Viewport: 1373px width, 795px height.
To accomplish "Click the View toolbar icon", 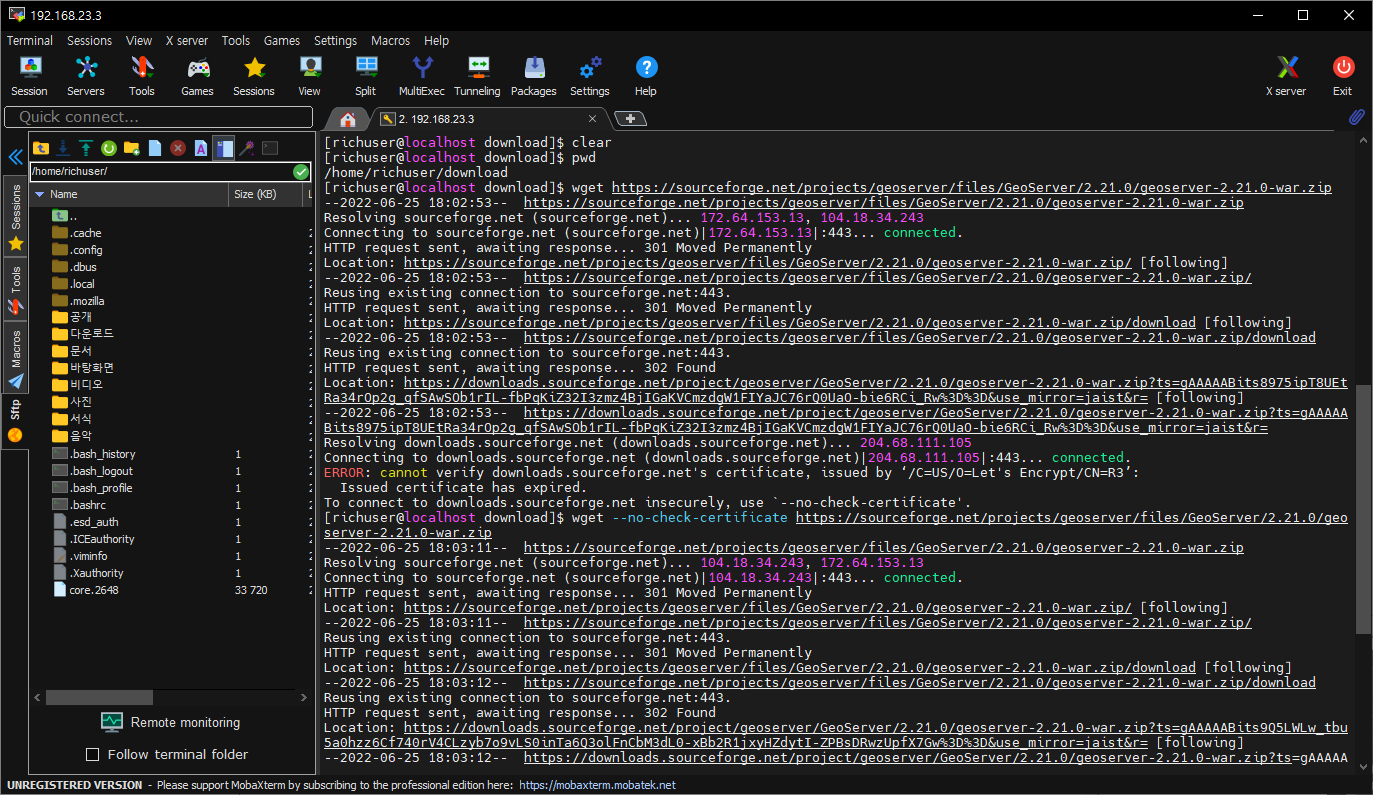I will [310, 76].
